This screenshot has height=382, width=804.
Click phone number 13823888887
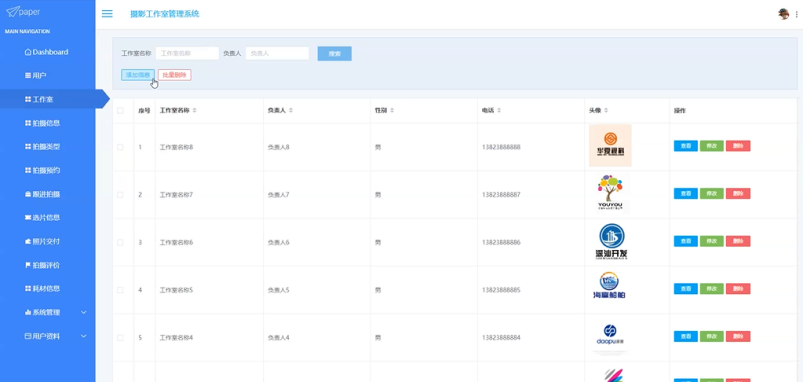pyautogui.click(x=501, y=195)
